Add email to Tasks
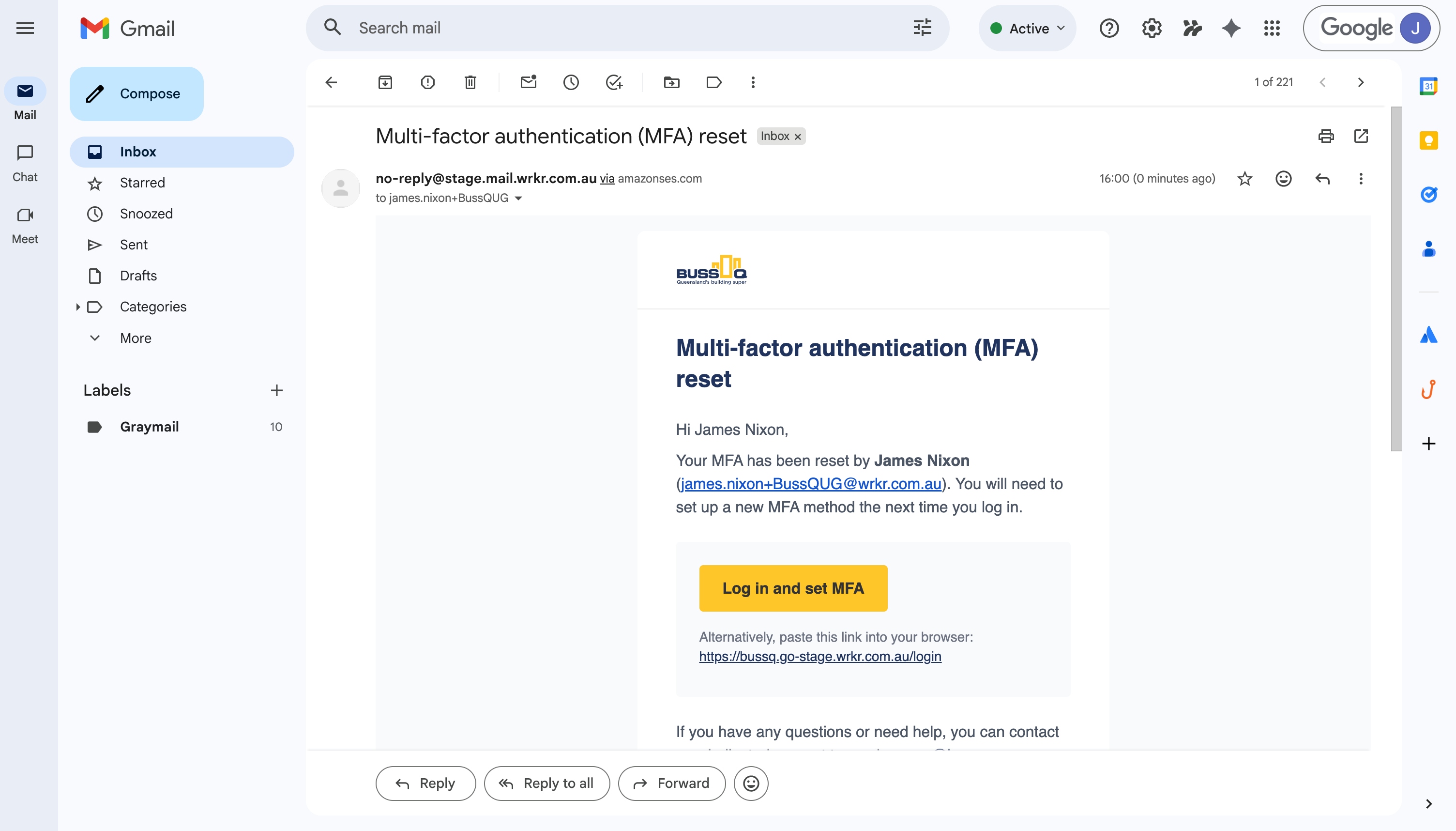Screen dimensions: 1456x831 [x=614, y=82]
